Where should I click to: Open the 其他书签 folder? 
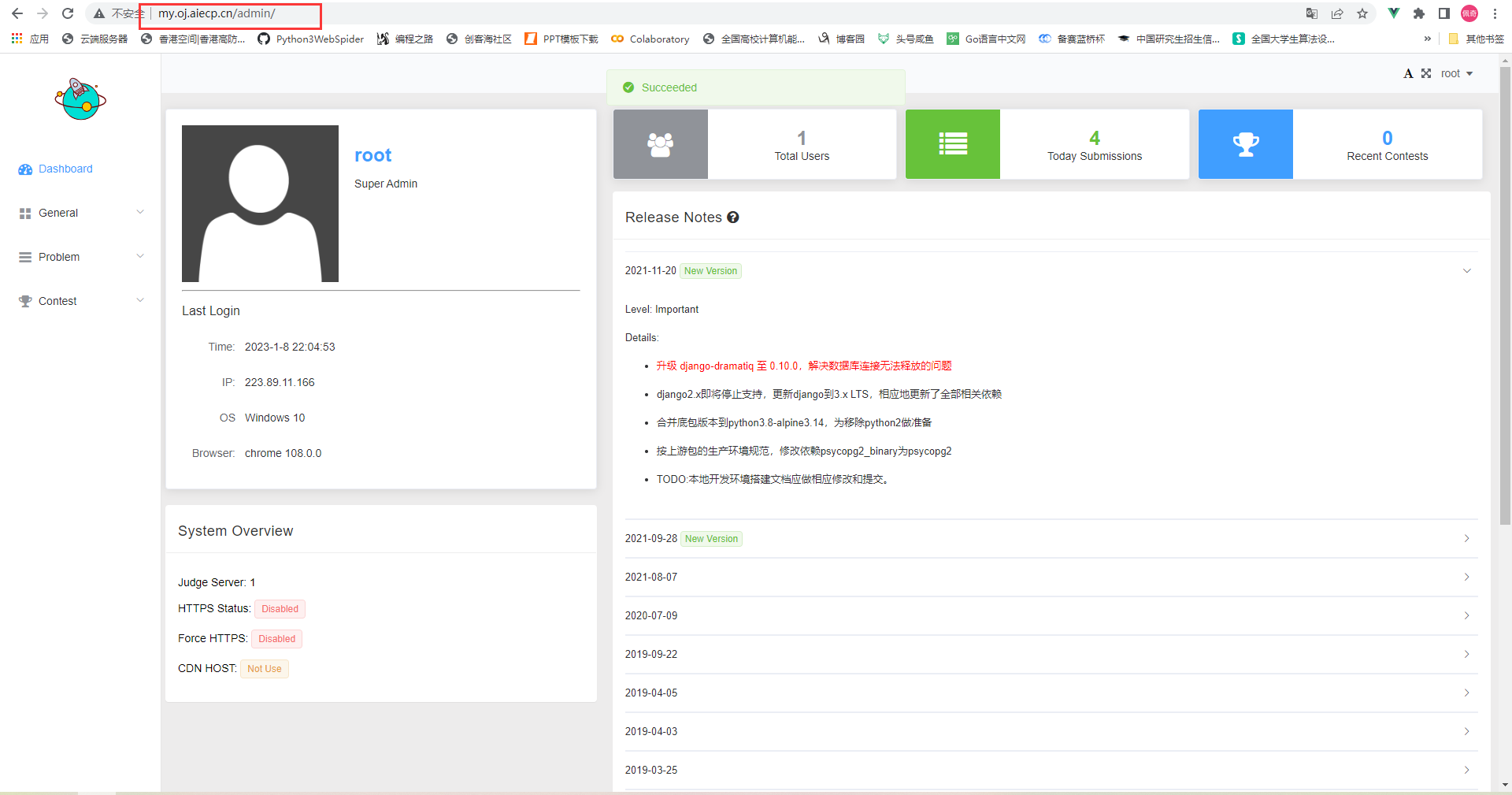1476,39
